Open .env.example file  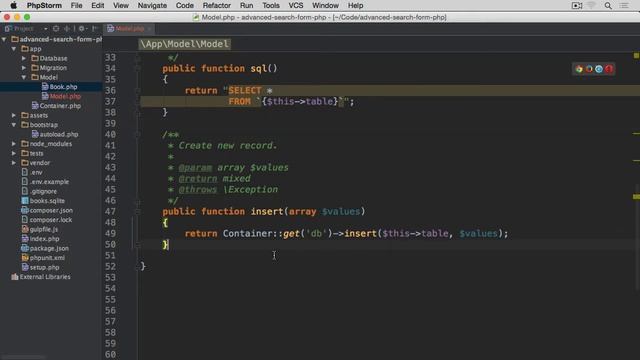coord(45,182)
